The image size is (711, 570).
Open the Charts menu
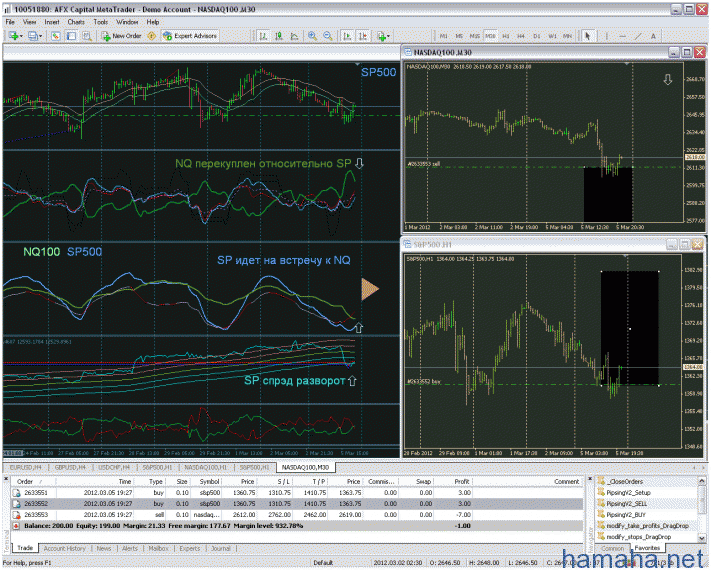pos(76,22)
